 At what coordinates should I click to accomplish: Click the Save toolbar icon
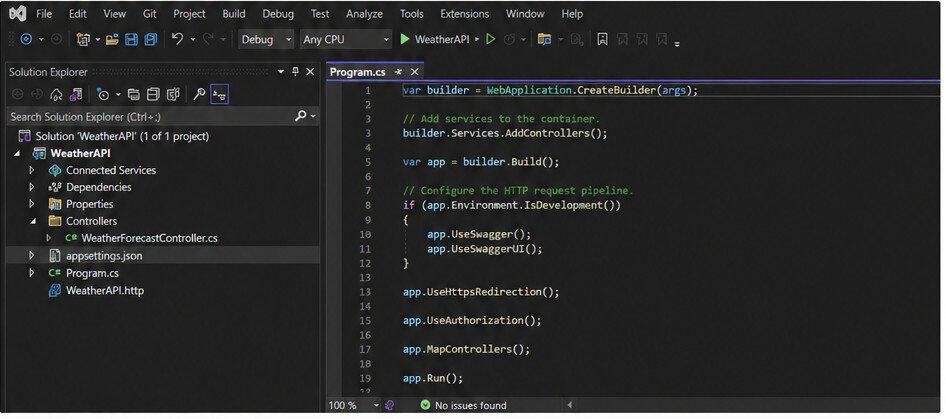(x=131, y=39)
